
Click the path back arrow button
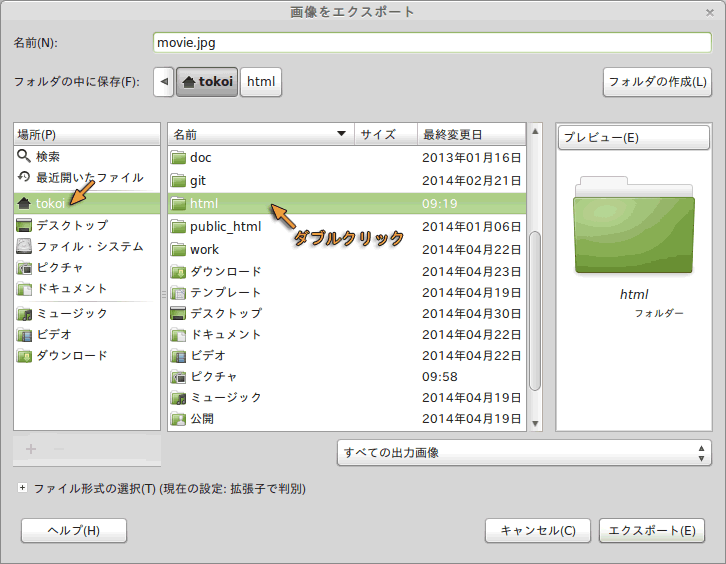pos(164,82)
